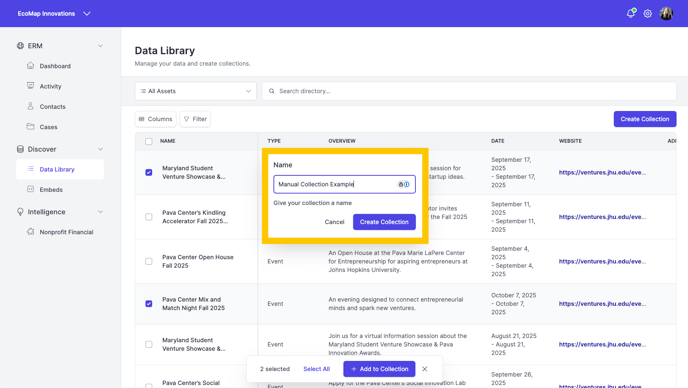The height and width of the screenshot is (388, 688).
Task: Open the Columns options button
Action: click(155, 119)
